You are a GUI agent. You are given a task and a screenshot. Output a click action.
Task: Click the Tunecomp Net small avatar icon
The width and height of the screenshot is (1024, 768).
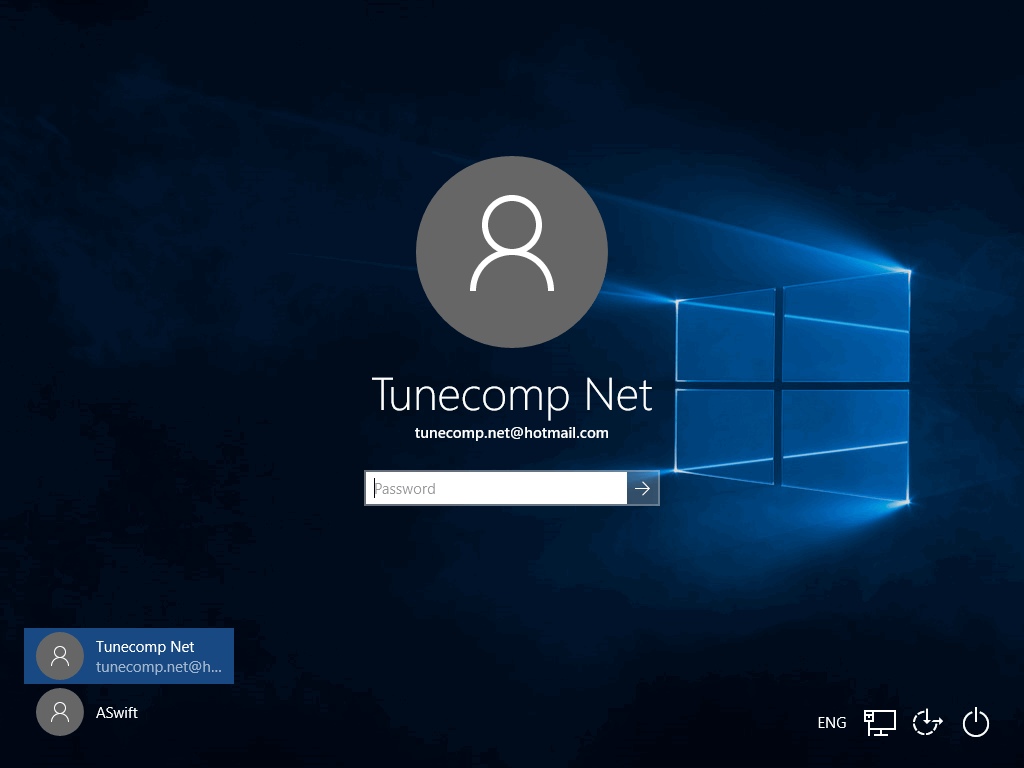(x=60, y=656)
